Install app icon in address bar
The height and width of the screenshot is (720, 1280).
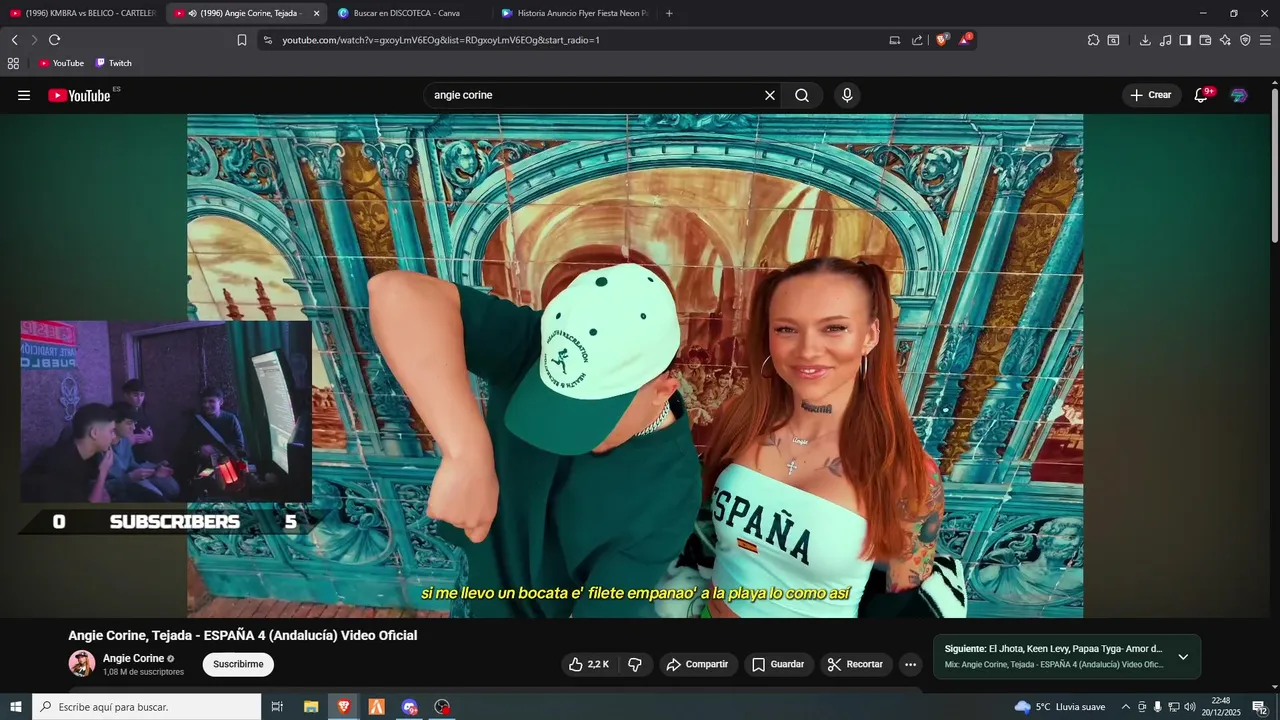pyautogui.click(x=895, y=40)
